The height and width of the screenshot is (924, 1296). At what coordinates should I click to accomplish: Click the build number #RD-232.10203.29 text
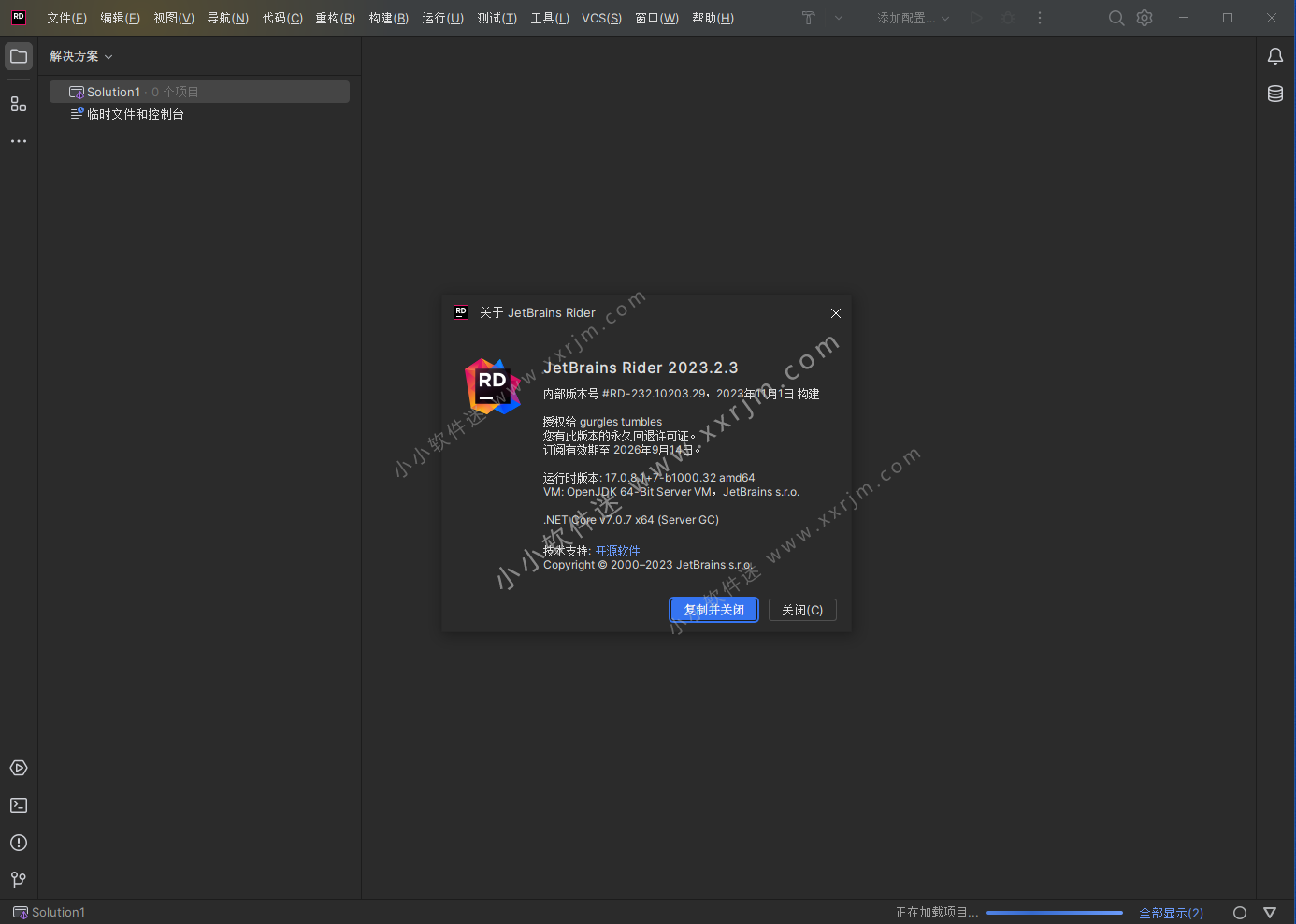pyautogui.click(x=655, y=394)
